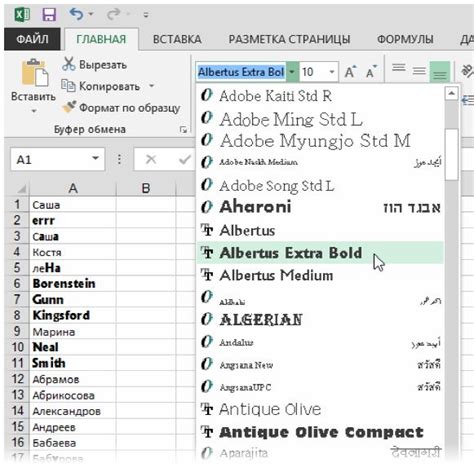Screen dimensions: 474x472
Task: Click the text orientation icon
Action: tap(467, 71)
